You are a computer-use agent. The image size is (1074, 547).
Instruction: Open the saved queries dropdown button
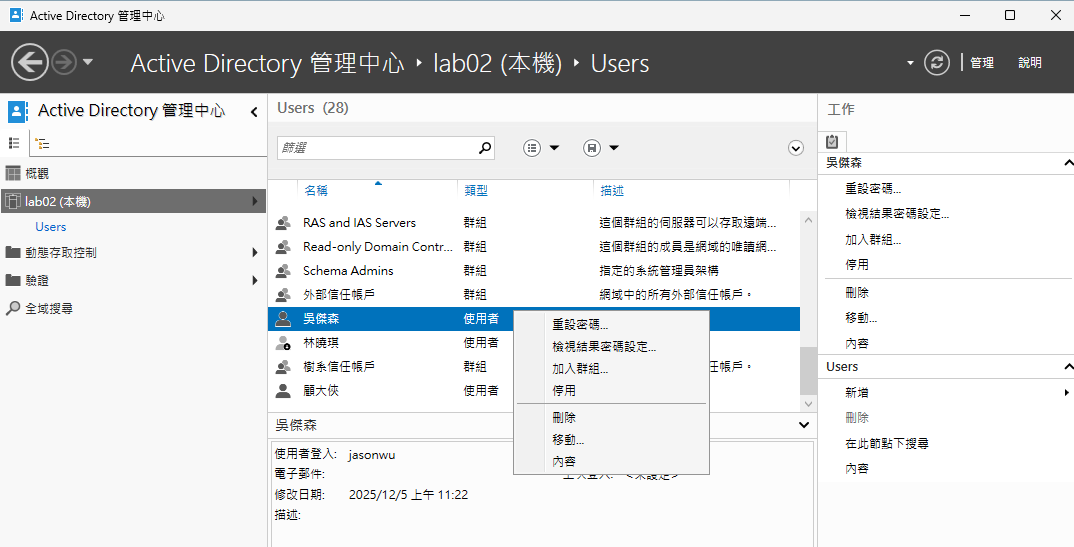click(x=601, y=147)
